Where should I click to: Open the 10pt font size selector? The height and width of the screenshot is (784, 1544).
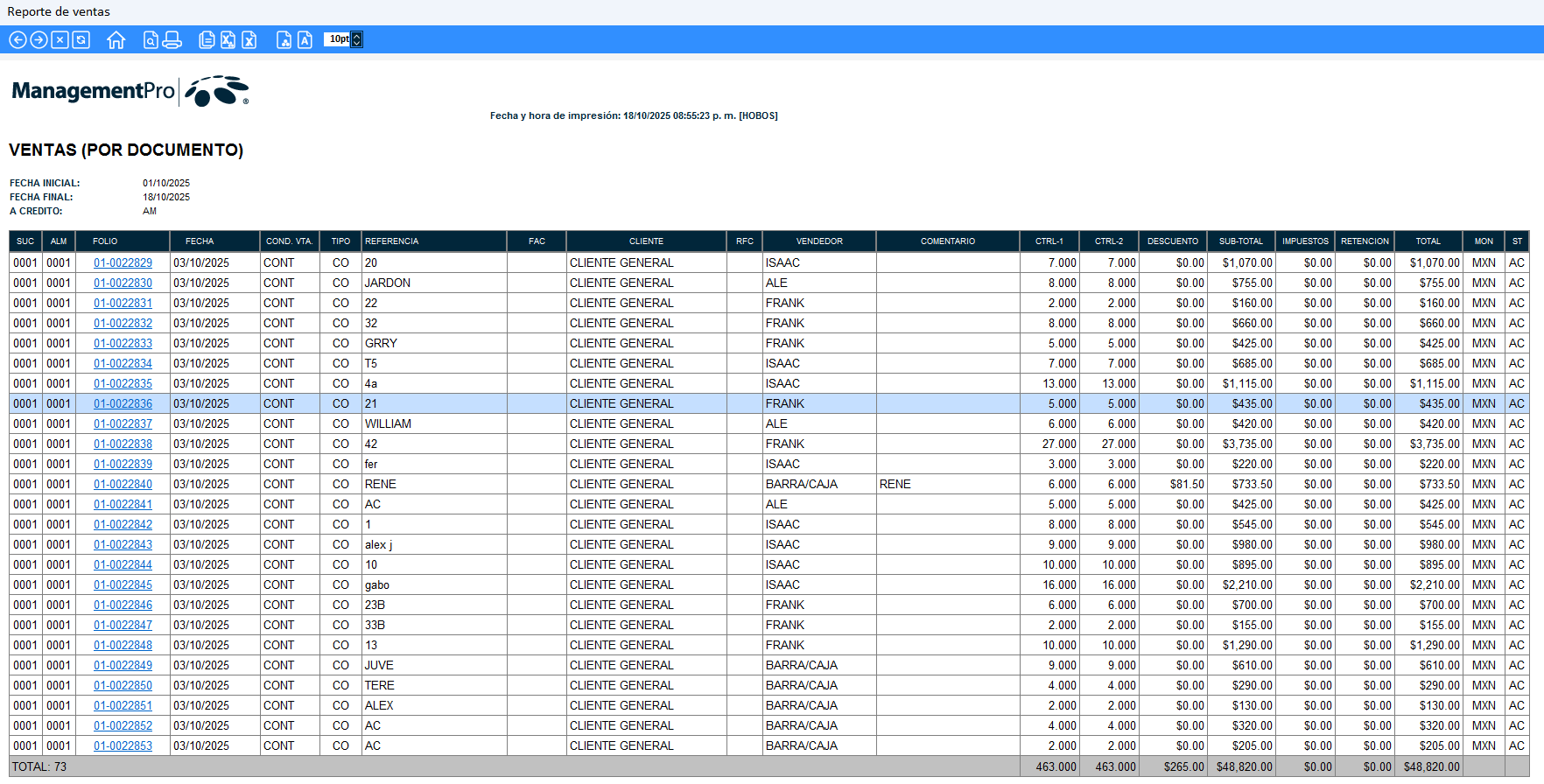point(355,39)
